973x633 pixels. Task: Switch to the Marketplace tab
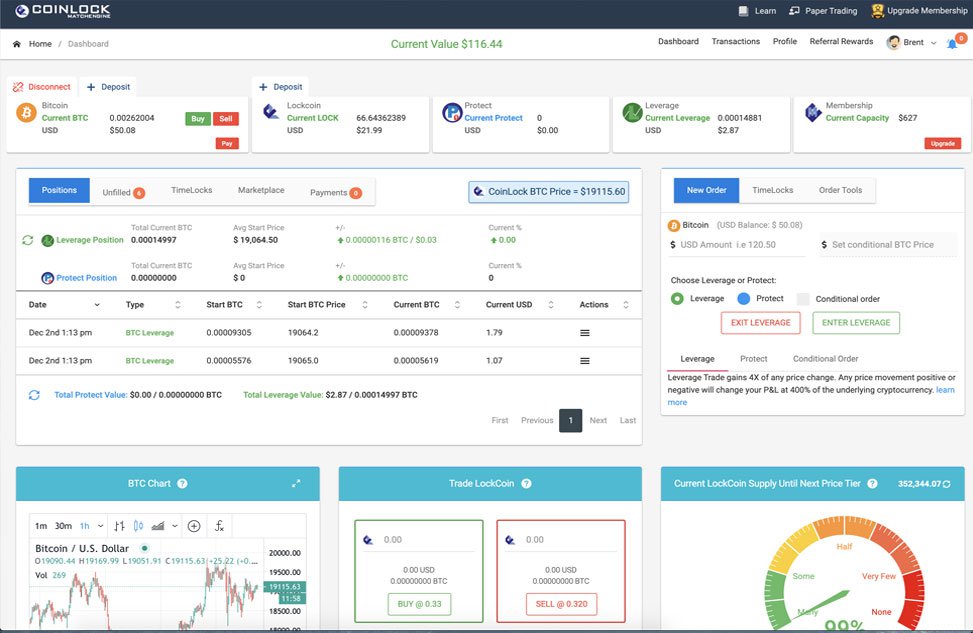click(261, 190)
